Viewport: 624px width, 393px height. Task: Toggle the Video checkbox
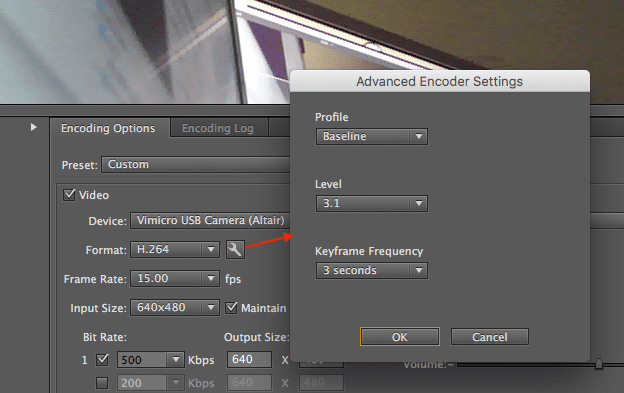(x=69, y=195)
